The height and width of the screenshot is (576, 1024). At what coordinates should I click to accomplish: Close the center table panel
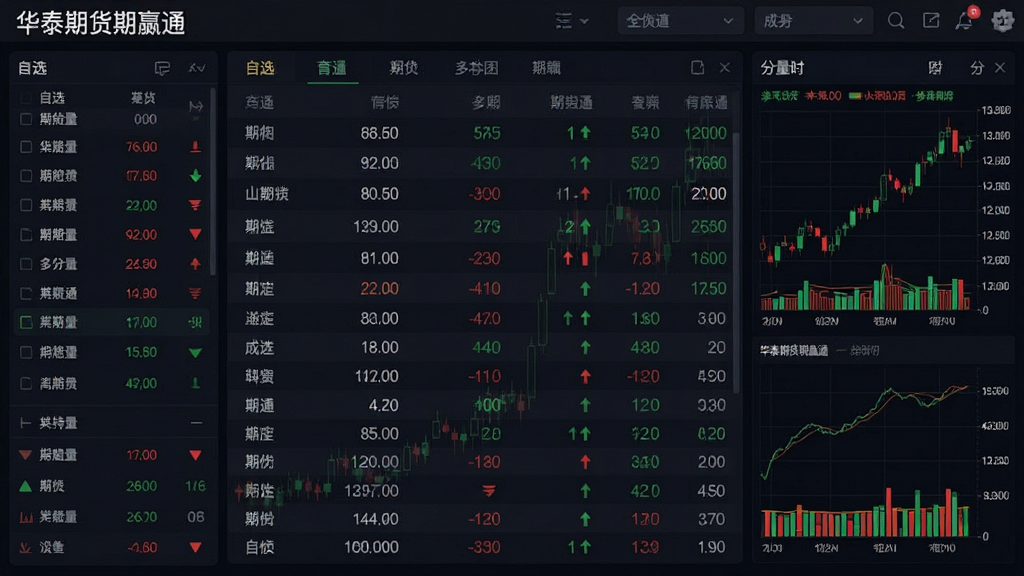coord(724,68)
